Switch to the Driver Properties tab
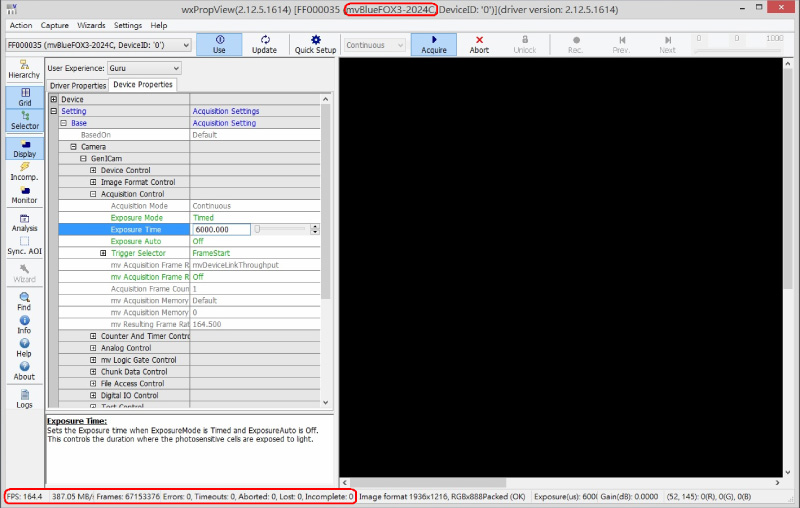This screenshot has width=800, height=508. coord(77,85)
